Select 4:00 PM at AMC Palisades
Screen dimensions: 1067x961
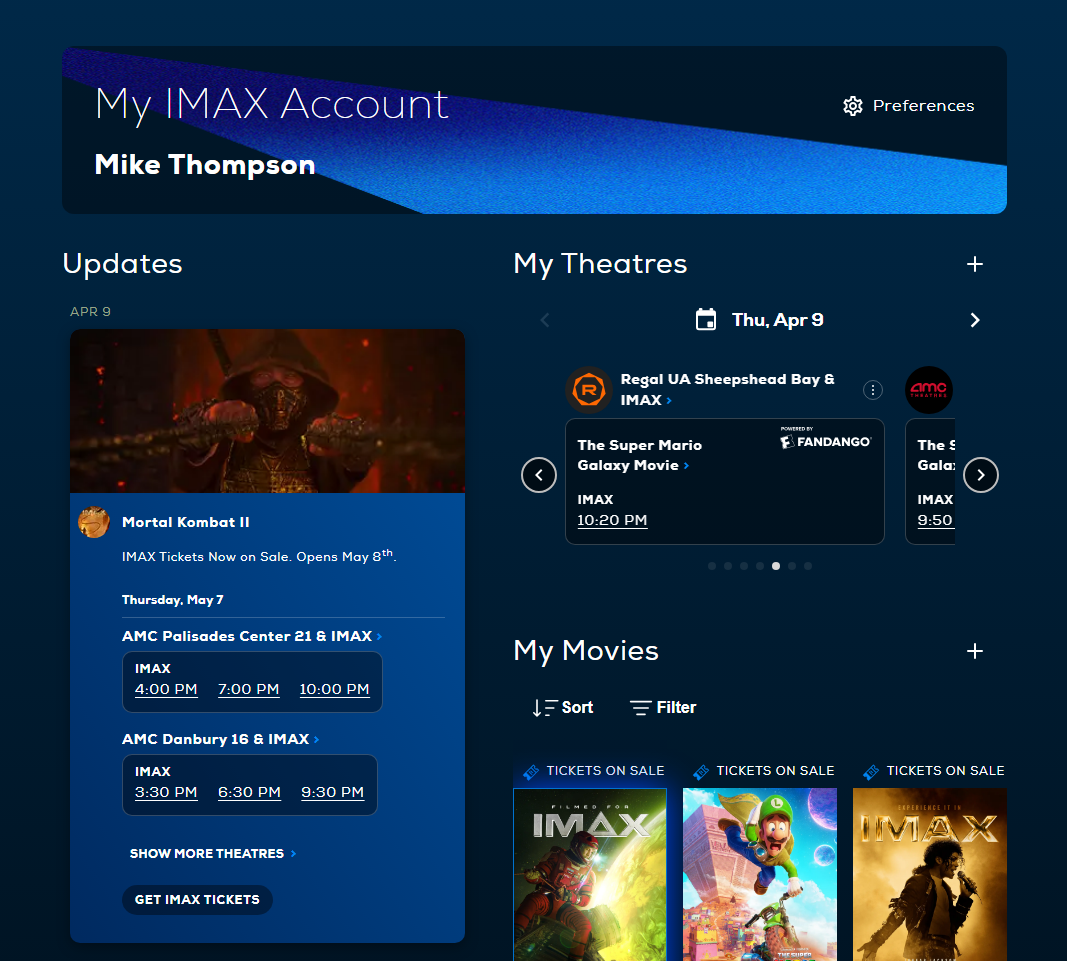pos(166,689)
